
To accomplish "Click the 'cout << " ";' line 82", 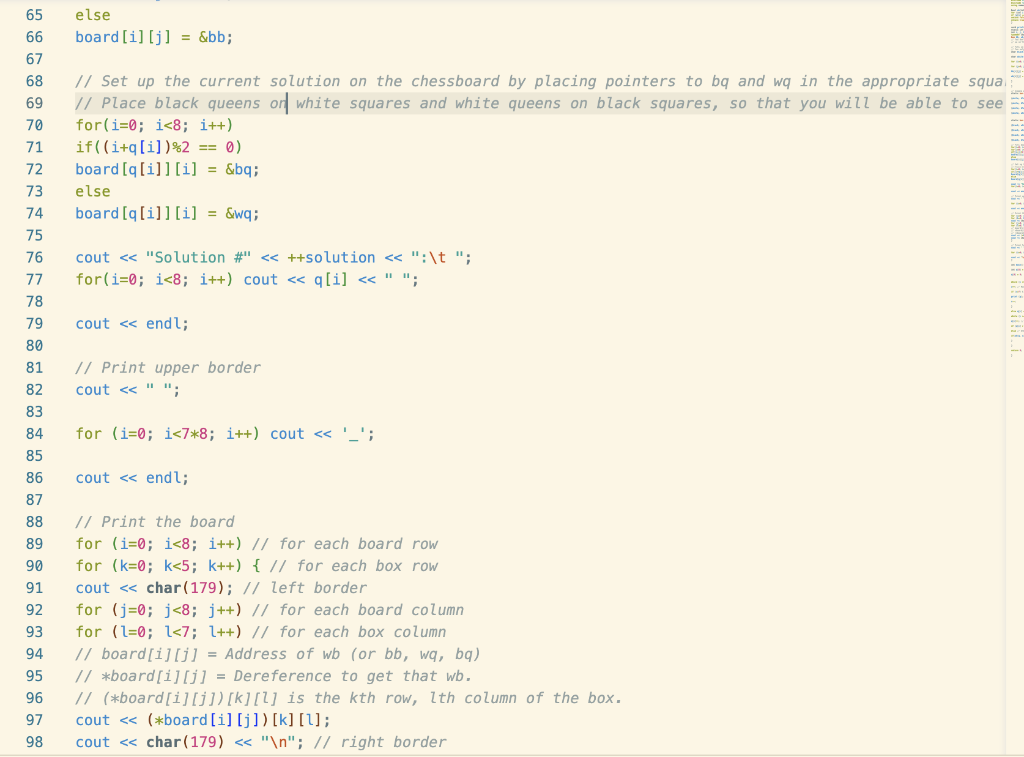I will tap(127, 390).
